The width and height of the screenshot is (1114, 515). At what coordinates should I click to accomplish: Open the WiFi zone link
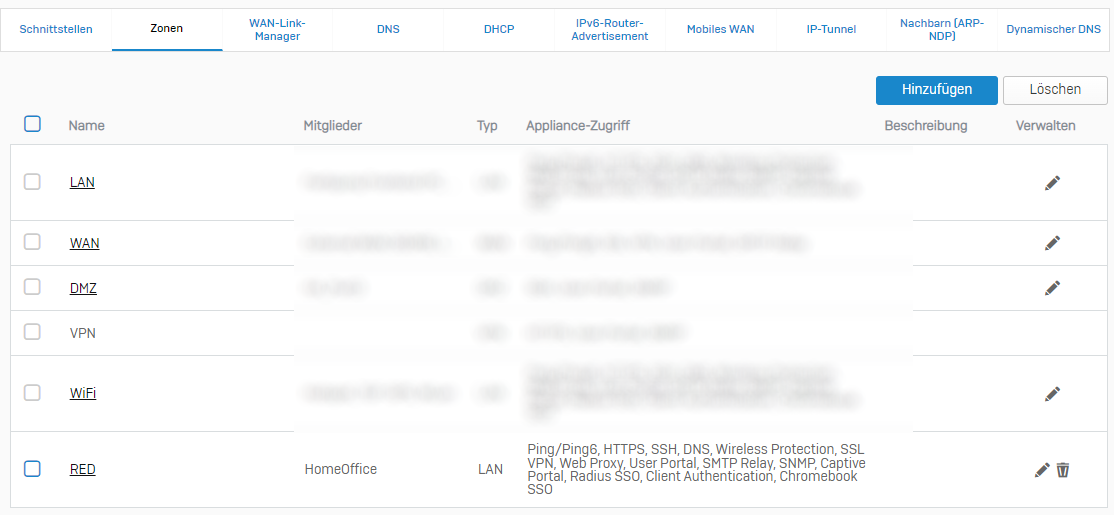(83, 393)
